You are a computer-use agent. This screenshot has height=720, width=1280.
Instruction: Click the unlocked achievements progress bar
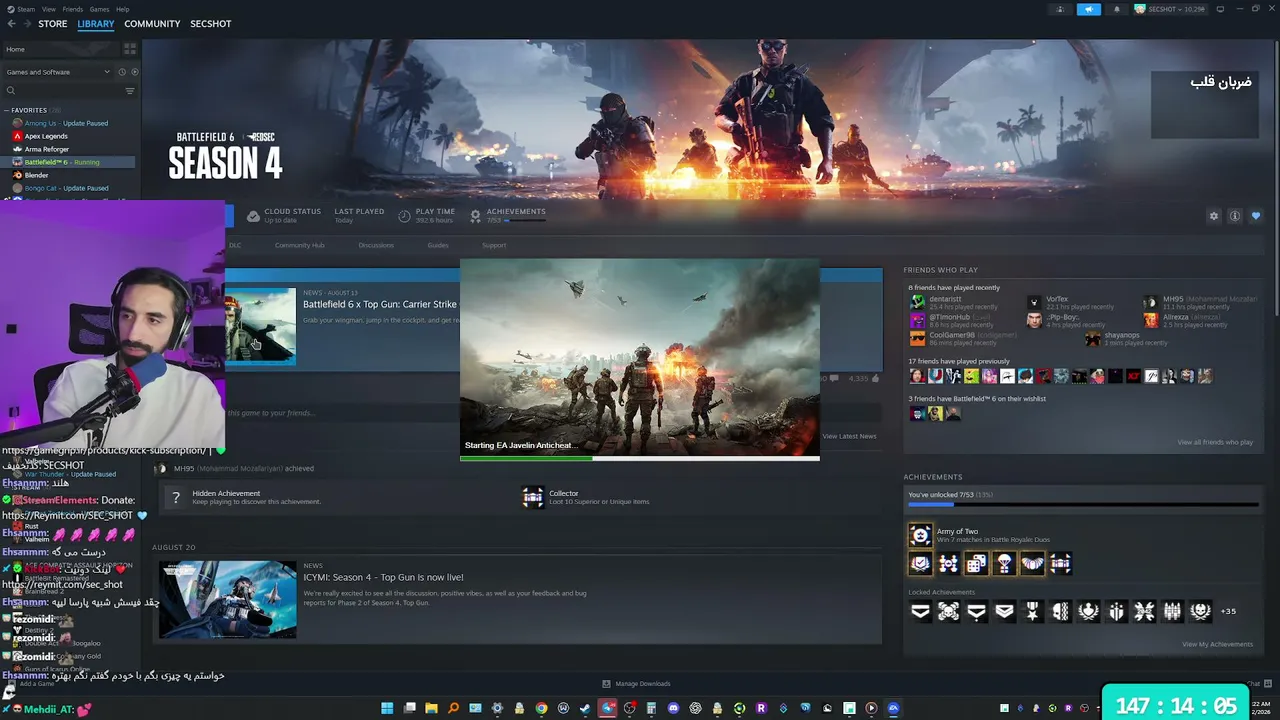1083,505
